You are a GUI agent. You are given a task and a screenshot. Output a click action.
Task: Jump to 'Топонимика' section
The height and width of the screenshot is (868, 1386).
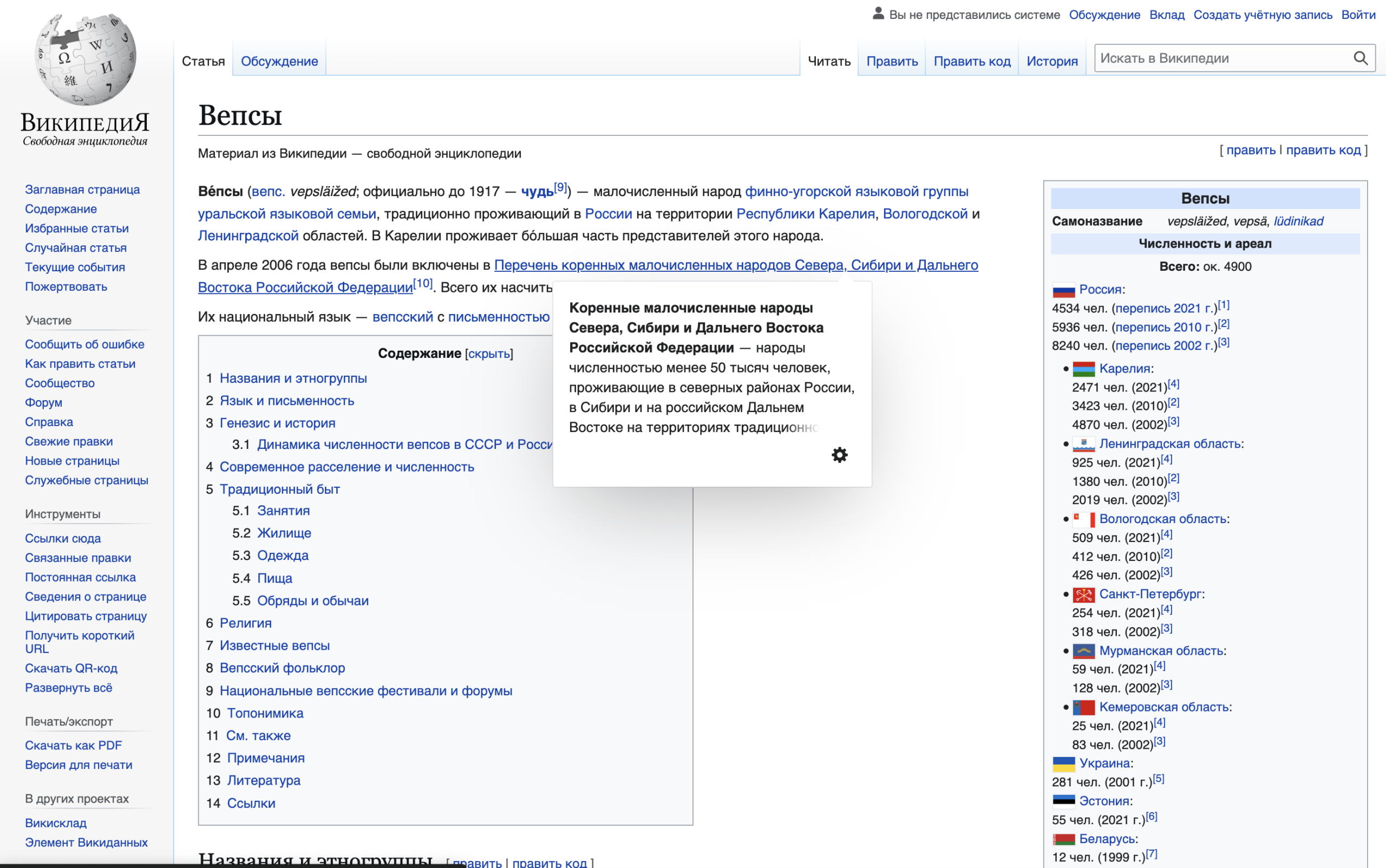click(265, 713)
